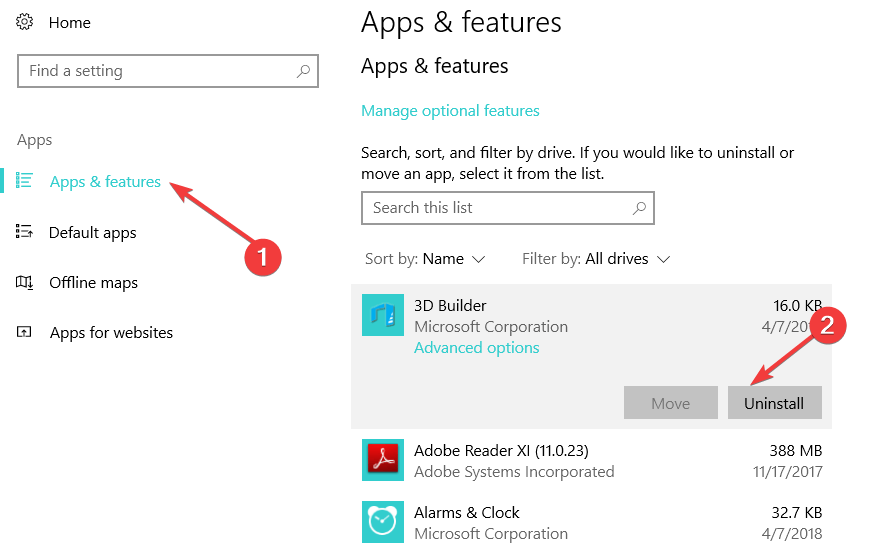Open Advanced options for 3D Builder
Image resolution: width=870 pixels, height=556 pixels.
pyautogui.click(x=476, y=348)
